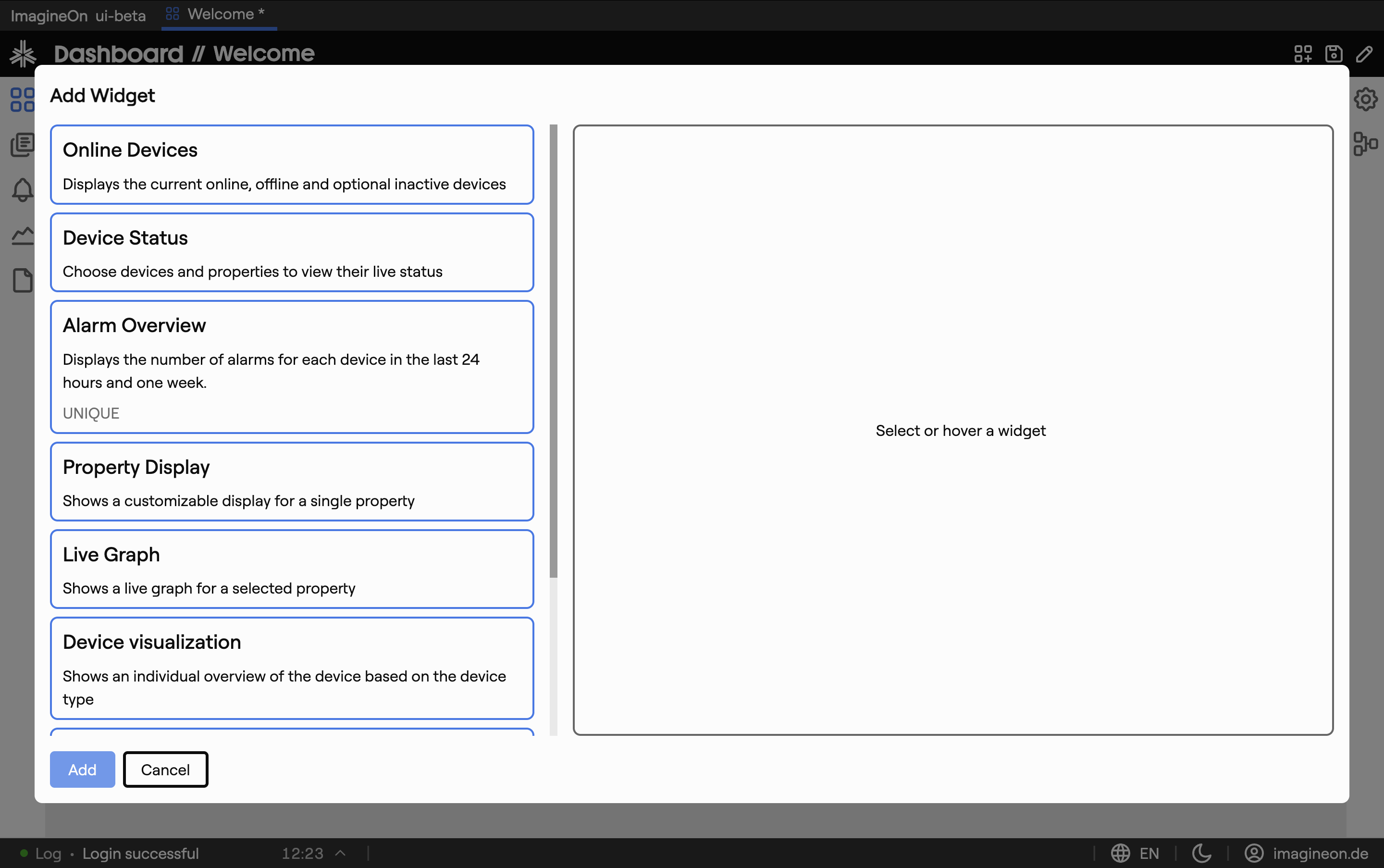
Task: Open the chart analytics icon in sidebar
Action: 23,236
